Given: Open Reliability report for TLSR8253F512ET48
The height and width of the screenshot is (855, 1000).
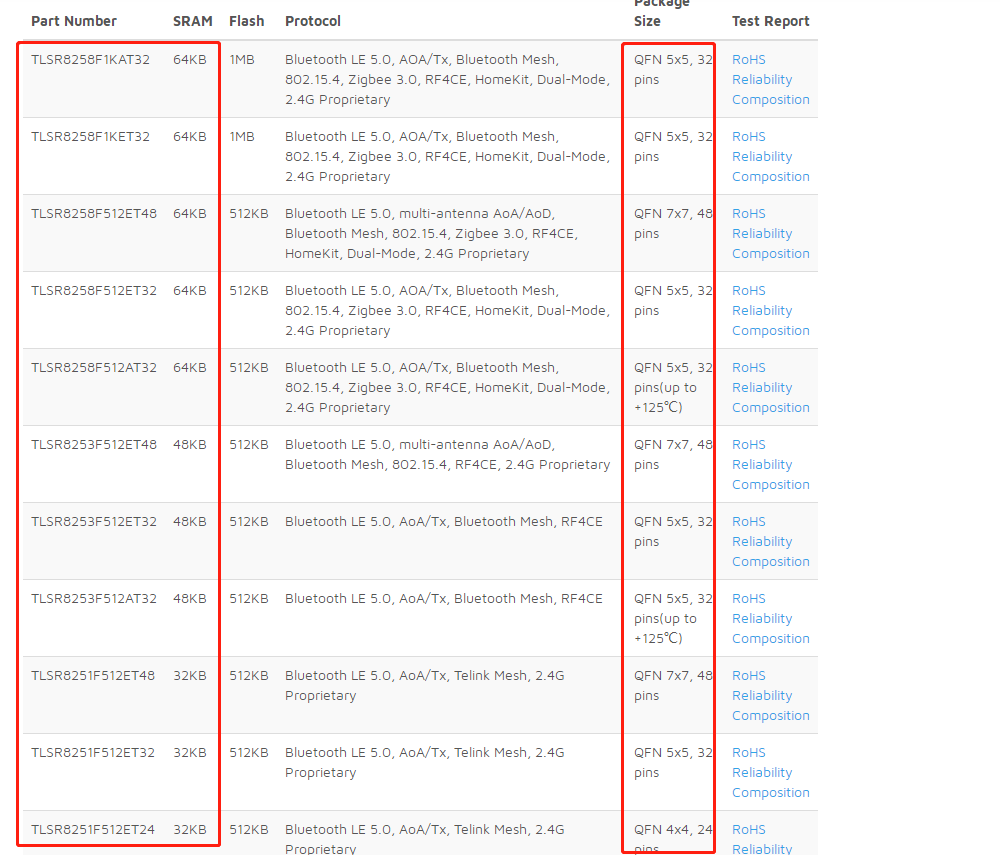Looking at the screenshot, I should coord(762,465).
